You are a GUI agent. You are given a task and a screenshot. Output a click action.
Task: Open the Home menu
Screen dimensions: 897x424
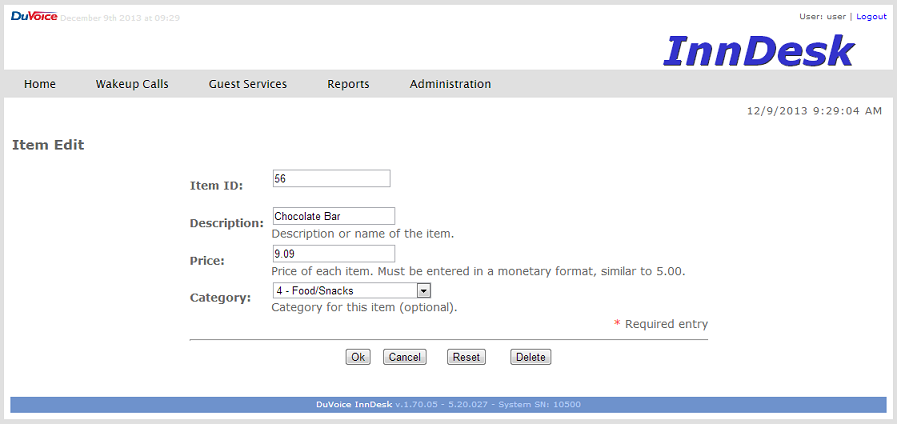click(40, 84)
